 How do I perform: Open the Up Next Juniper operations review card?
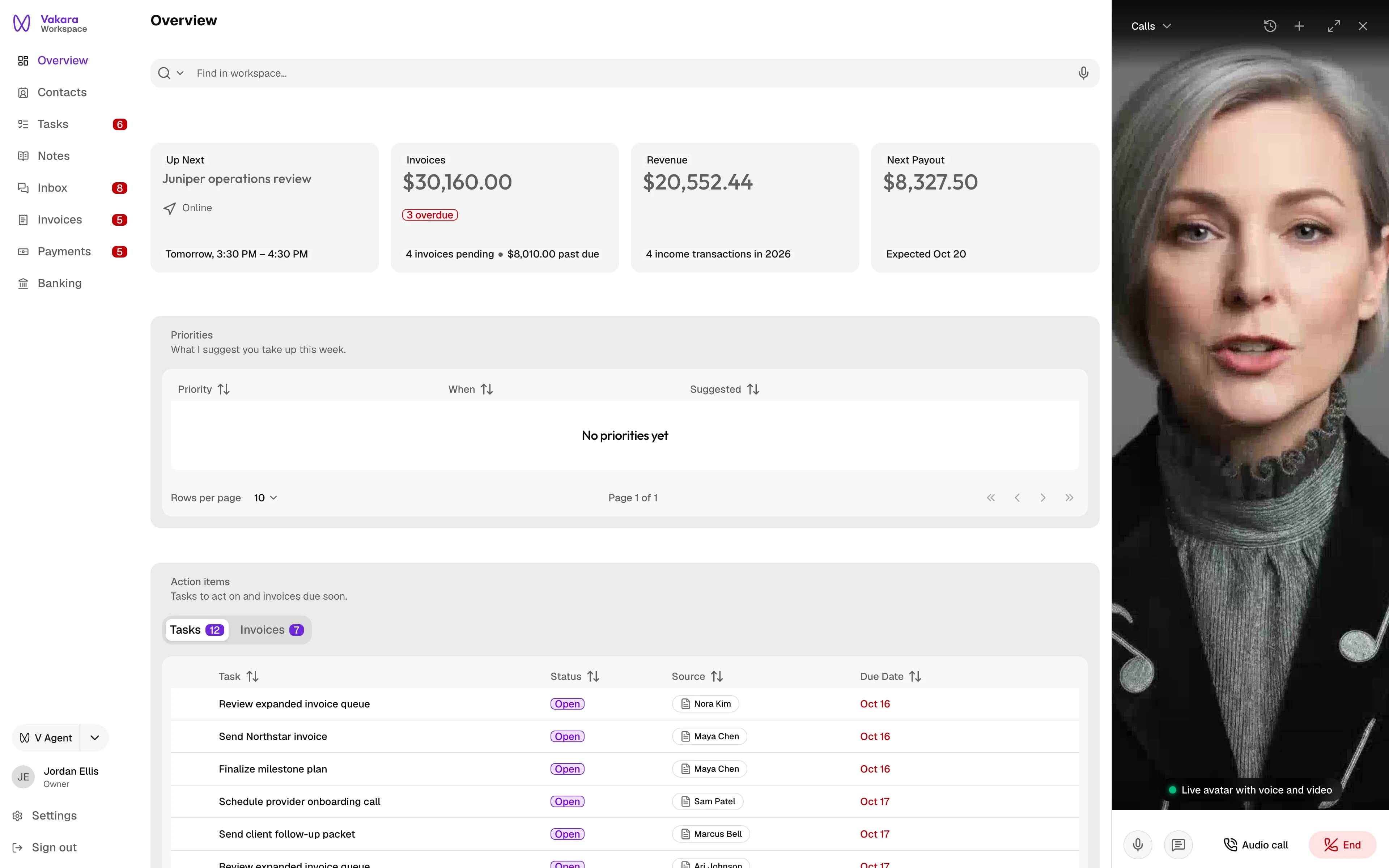coord(265,207)
